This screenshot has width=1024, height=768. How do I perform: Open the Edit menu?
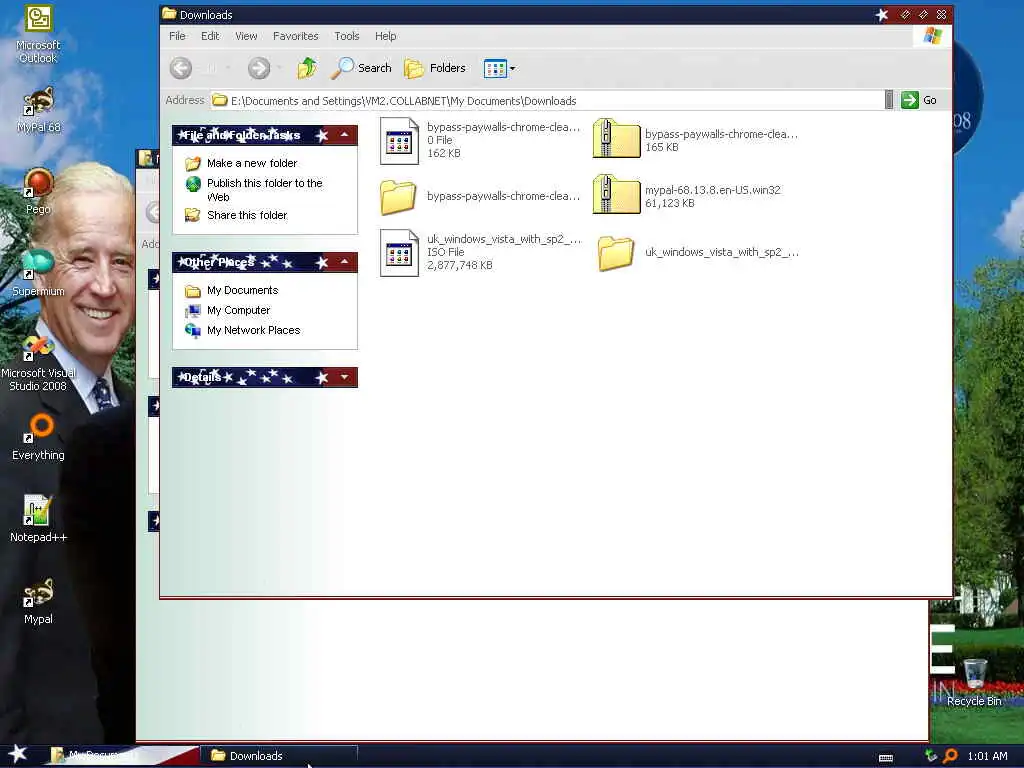pos(210,36)
